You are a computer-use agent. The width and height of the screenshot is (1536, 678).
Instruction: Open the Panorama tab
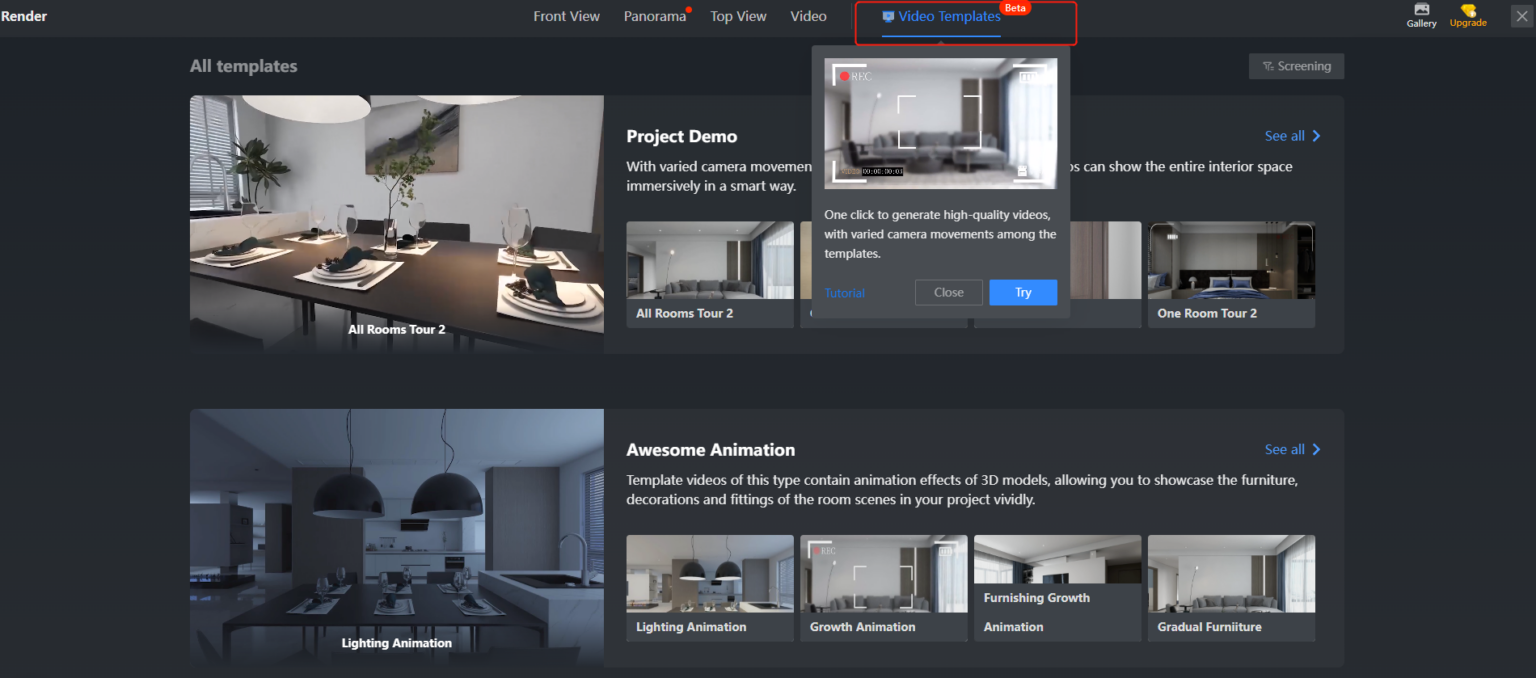pos(653,16)
